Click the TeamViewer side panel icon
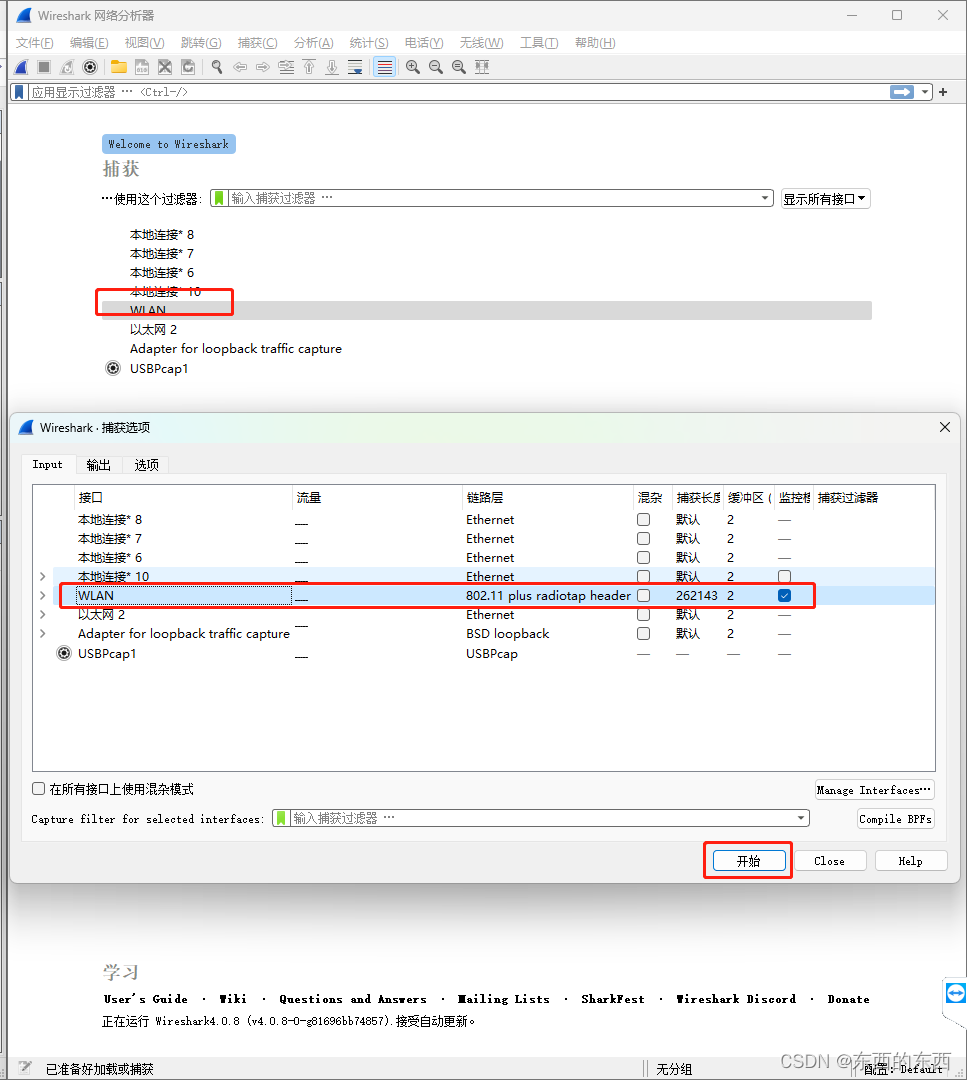The image size is (967, 1080). (x=955, y=993)
